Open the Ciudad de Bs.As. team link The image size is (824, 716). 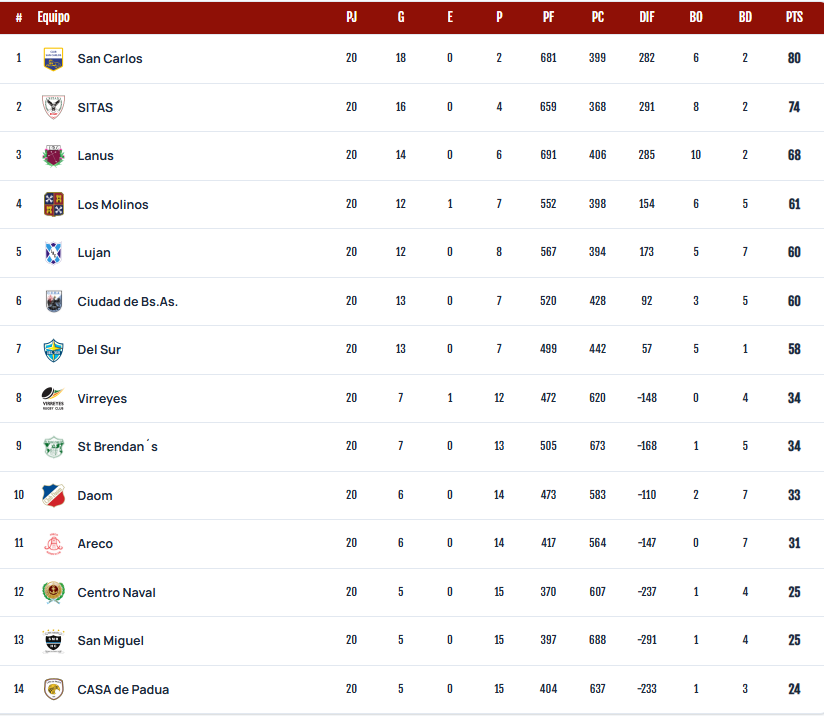[x=128, y=302]
